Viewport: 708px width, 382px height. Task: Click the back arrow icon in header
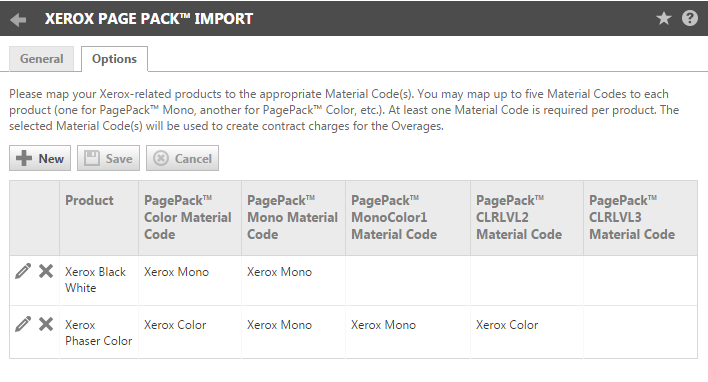pos(18,19)
